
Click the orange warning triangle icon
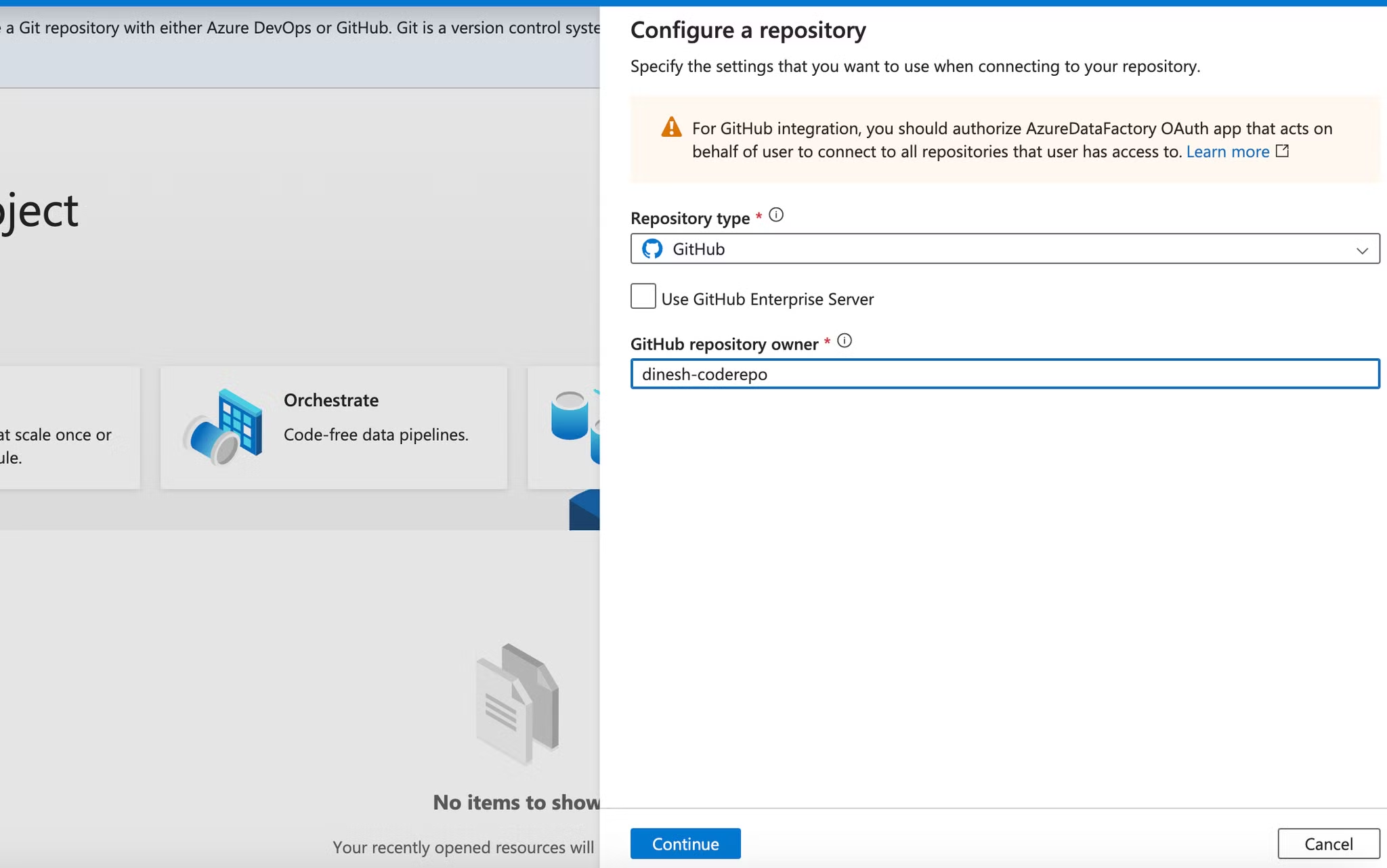click(x=671, y=127)
